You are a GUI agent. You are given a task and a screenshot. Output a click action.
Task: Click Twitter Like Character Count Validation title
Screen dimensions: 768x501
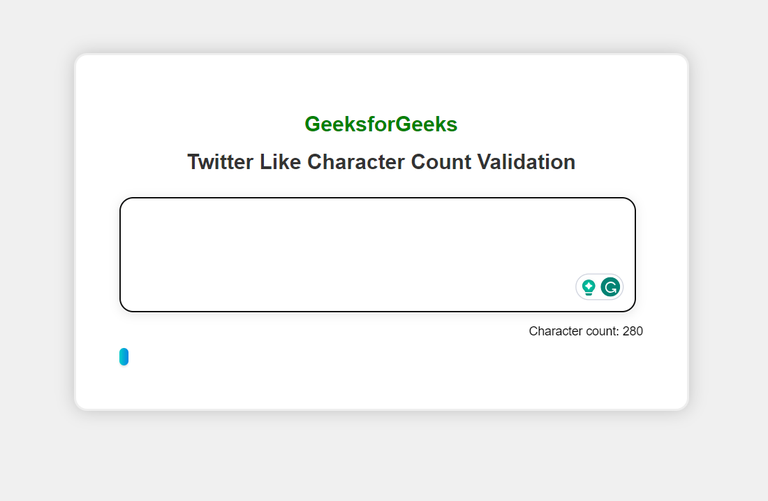381,162
